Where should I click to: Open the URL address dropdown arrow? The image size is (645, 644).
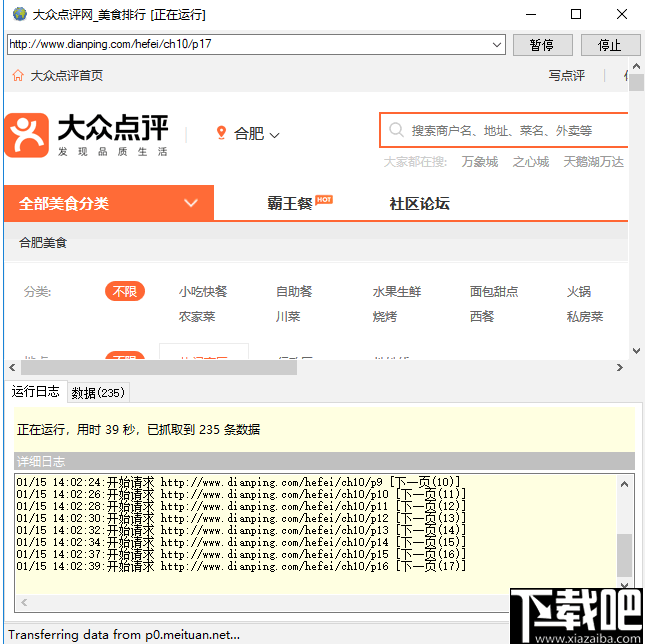[x=497, y=44]
